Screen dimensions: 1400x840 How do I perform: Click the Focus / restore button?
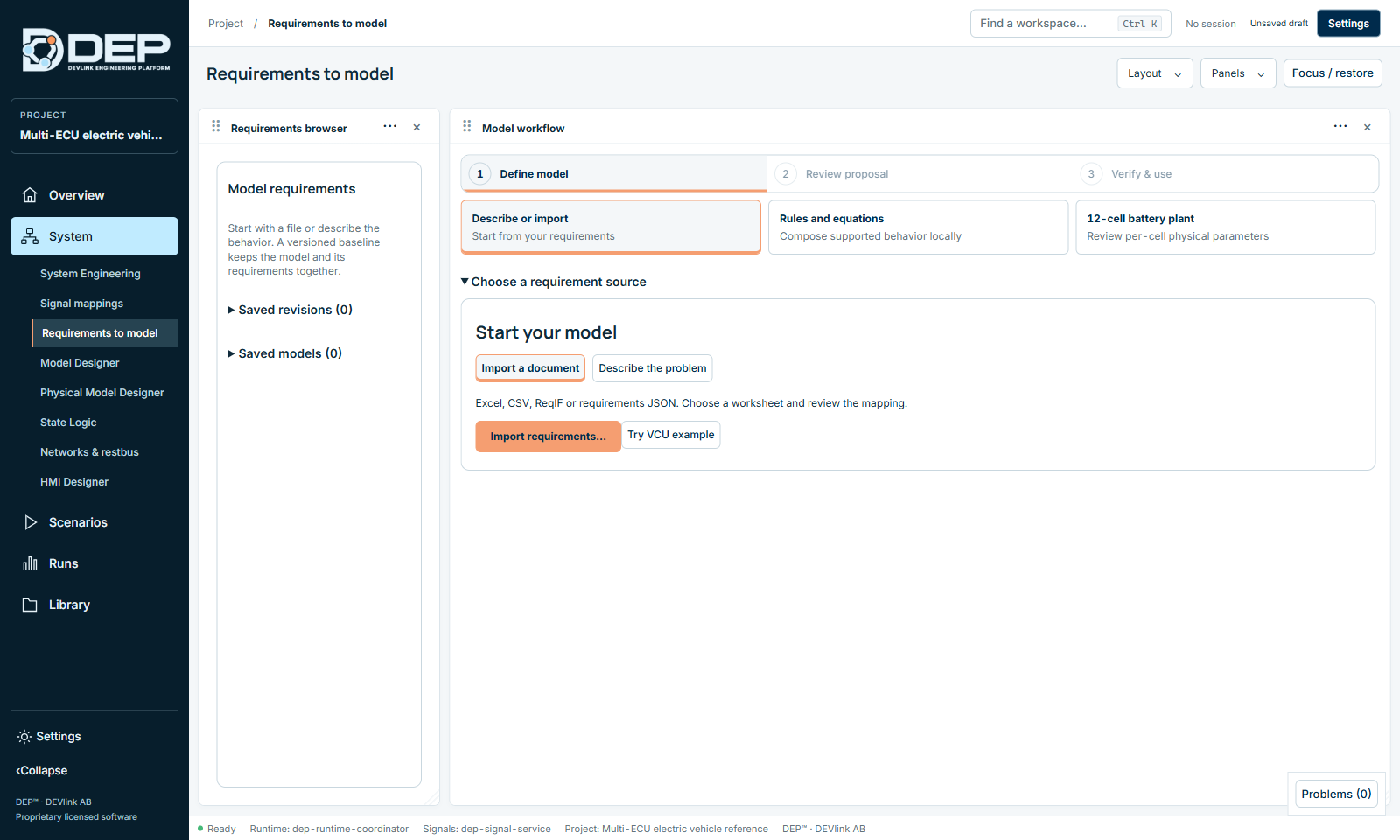click(x=1333, y=73)
